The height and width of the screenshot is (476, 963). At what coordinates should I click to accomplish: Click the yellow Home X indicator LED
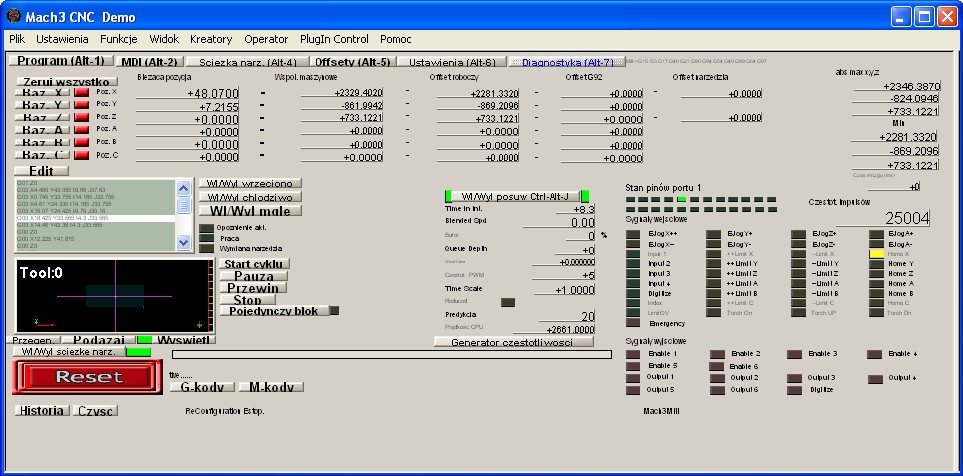[876, 254]
